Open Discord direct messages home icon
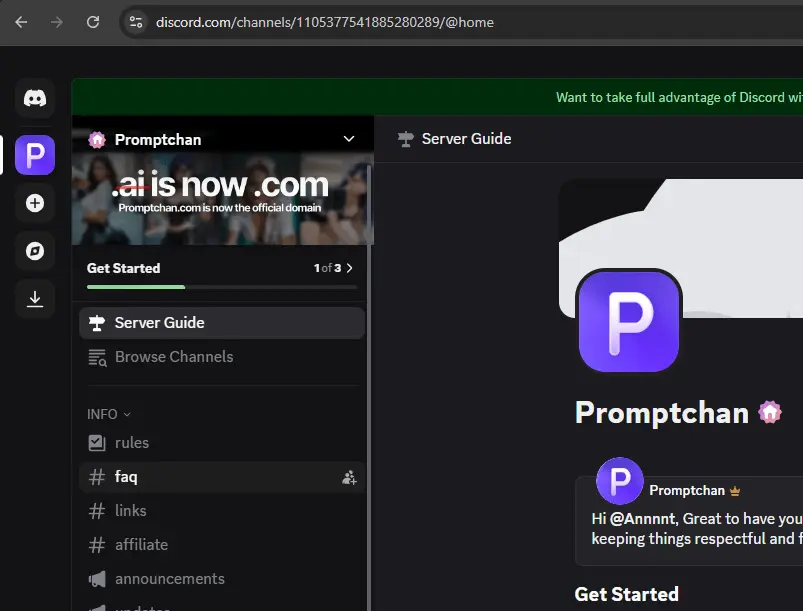803x611 pixels. [35, 98]
